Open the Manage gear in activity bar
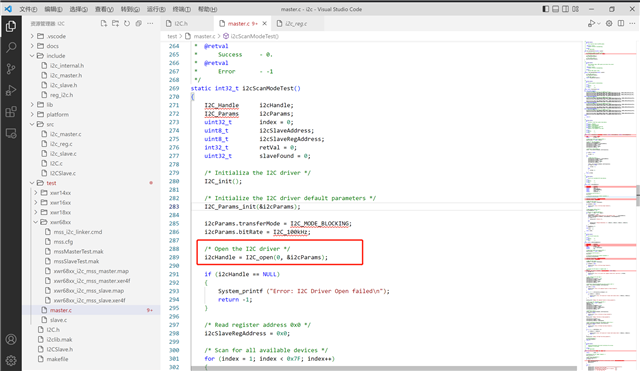 click(11, 360)
